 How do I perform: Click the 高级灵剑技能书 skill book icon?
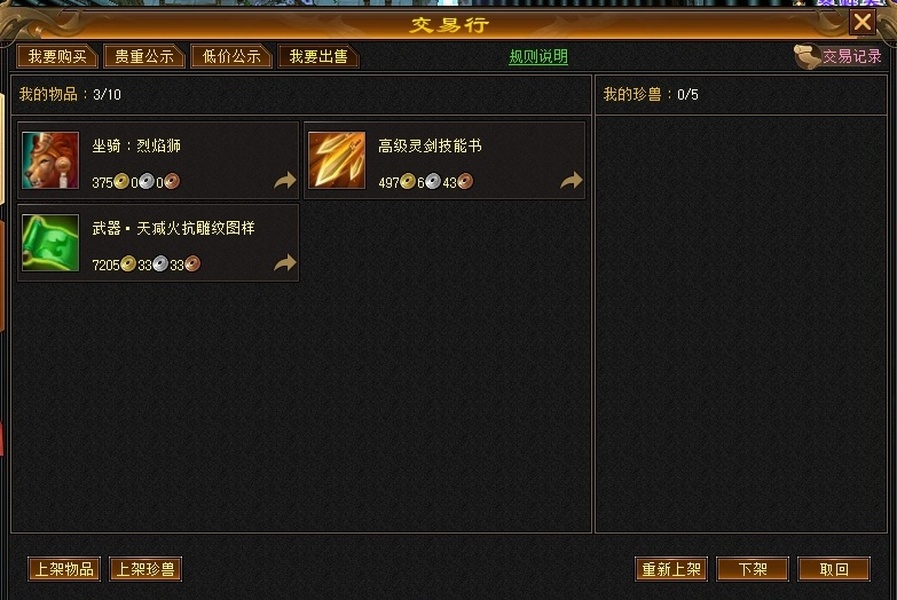click(x=336, y=160)
